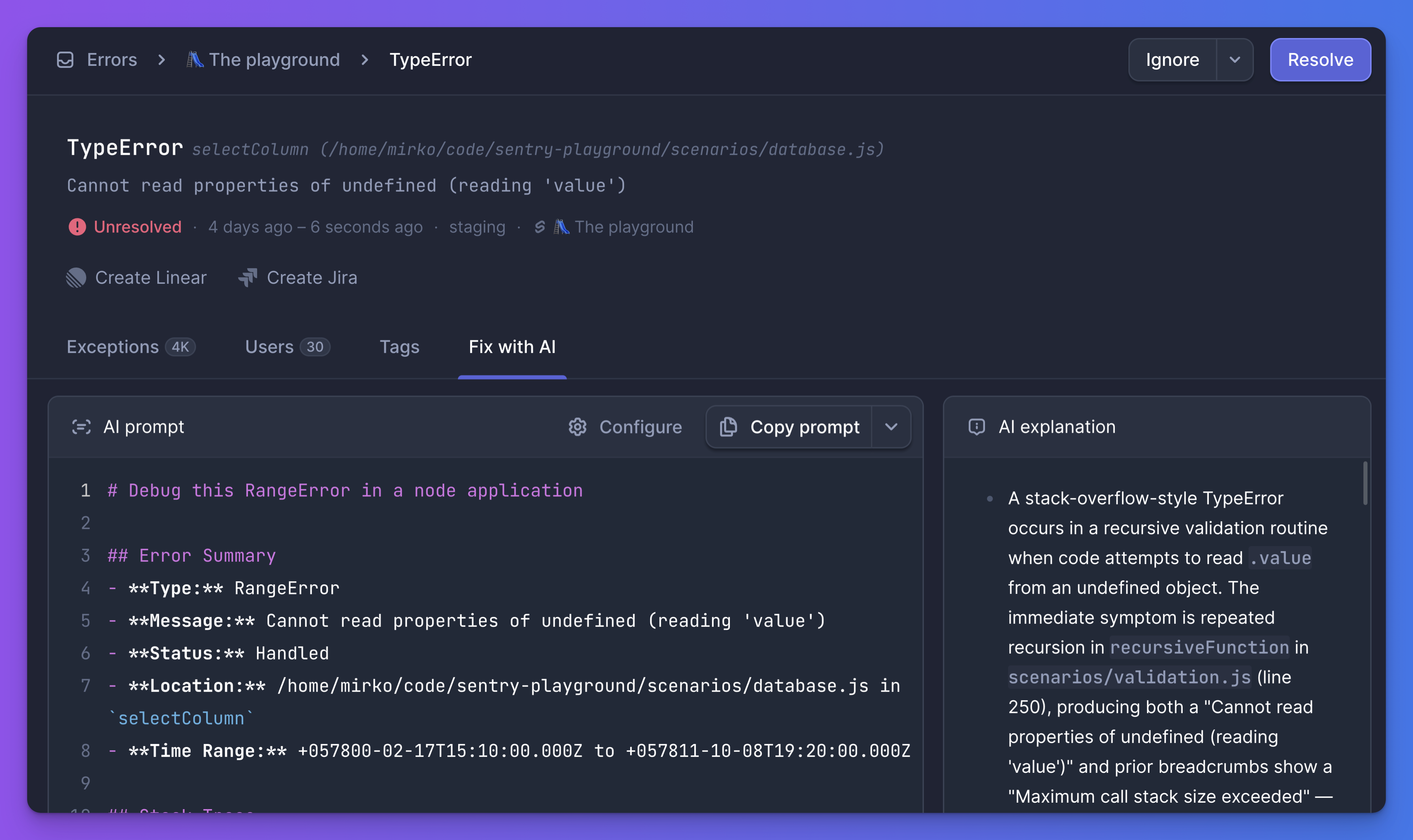Click the Errors inbox icon in breadcrumb
Screen dimensions: 1413x840
coord(66,59)
